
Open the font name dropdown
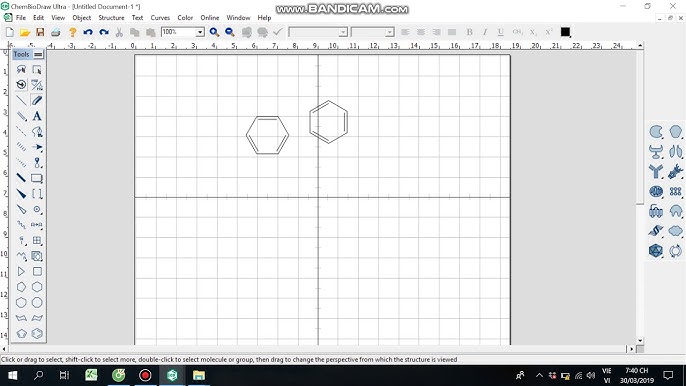(x=343, y=32)
